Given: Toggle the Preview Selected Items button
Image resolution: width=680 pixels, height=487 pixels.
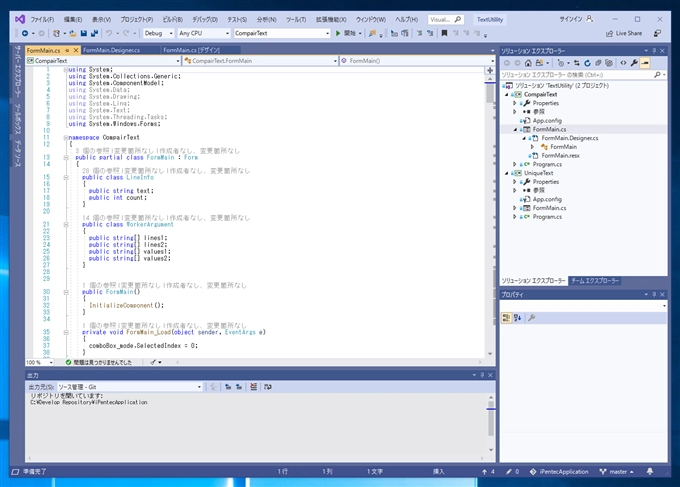Looking at the screenshot, I should point(645,63).
